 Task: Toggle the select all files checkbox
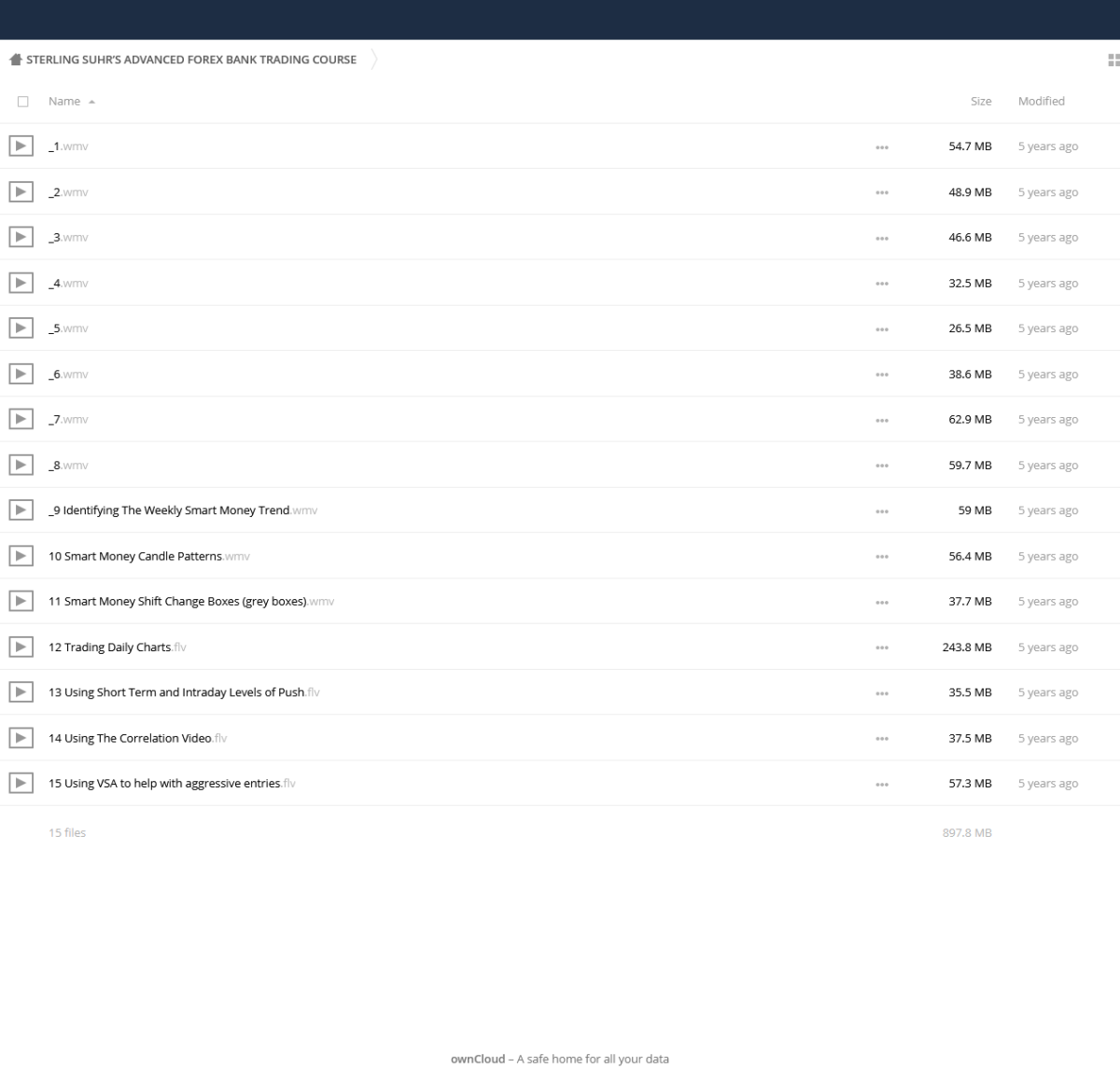click(x=23, y=102)
